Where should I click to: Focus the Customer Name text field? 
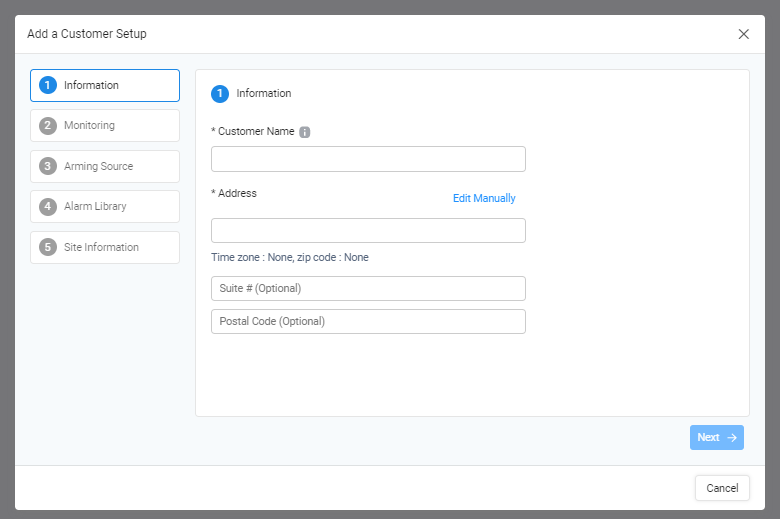368,159
